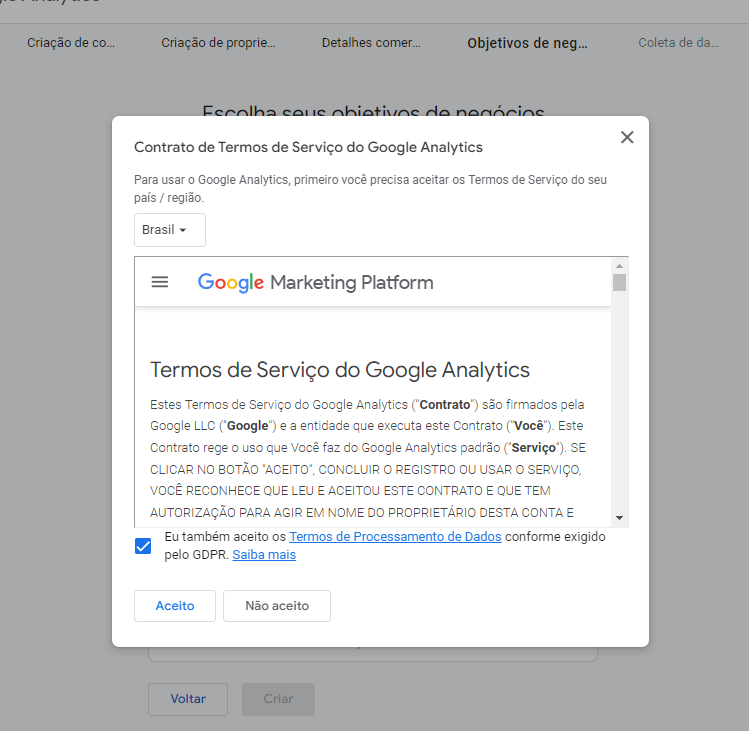
Task: Follow the Saiba mais link
Action: (x=264, y=554)
